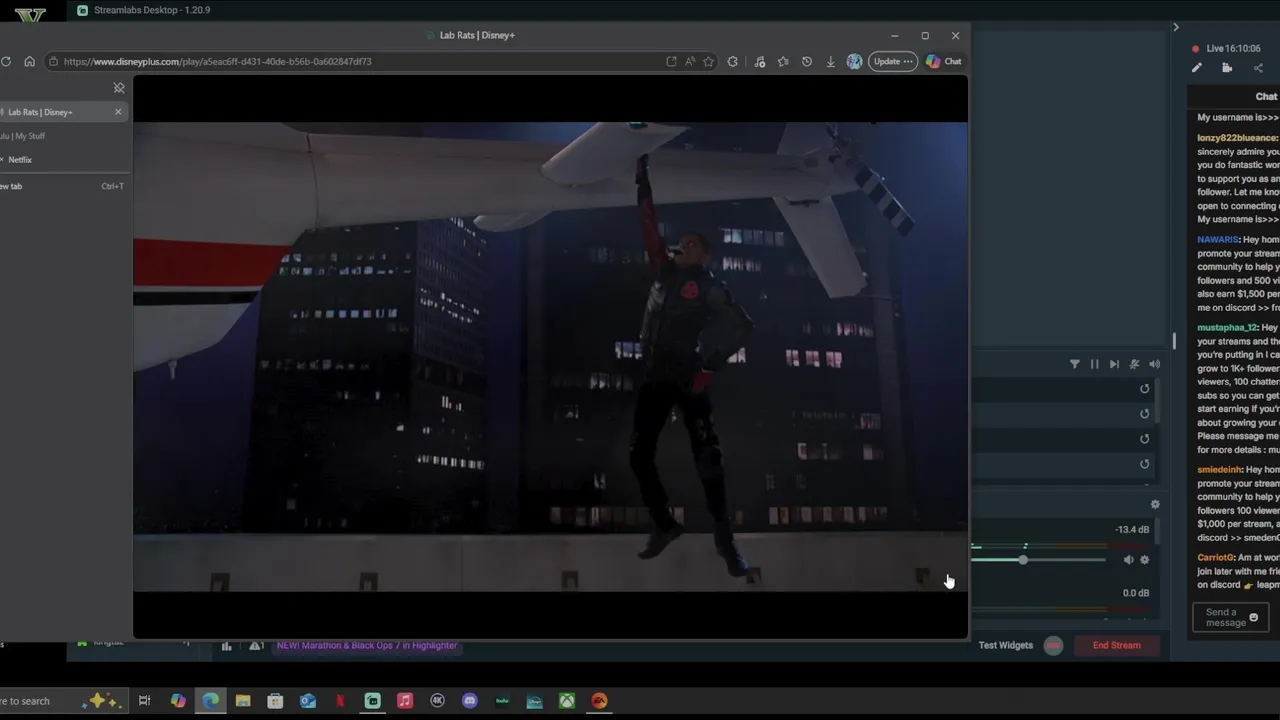Go to the browser home page
The image size is (1280, 720).
29,61
